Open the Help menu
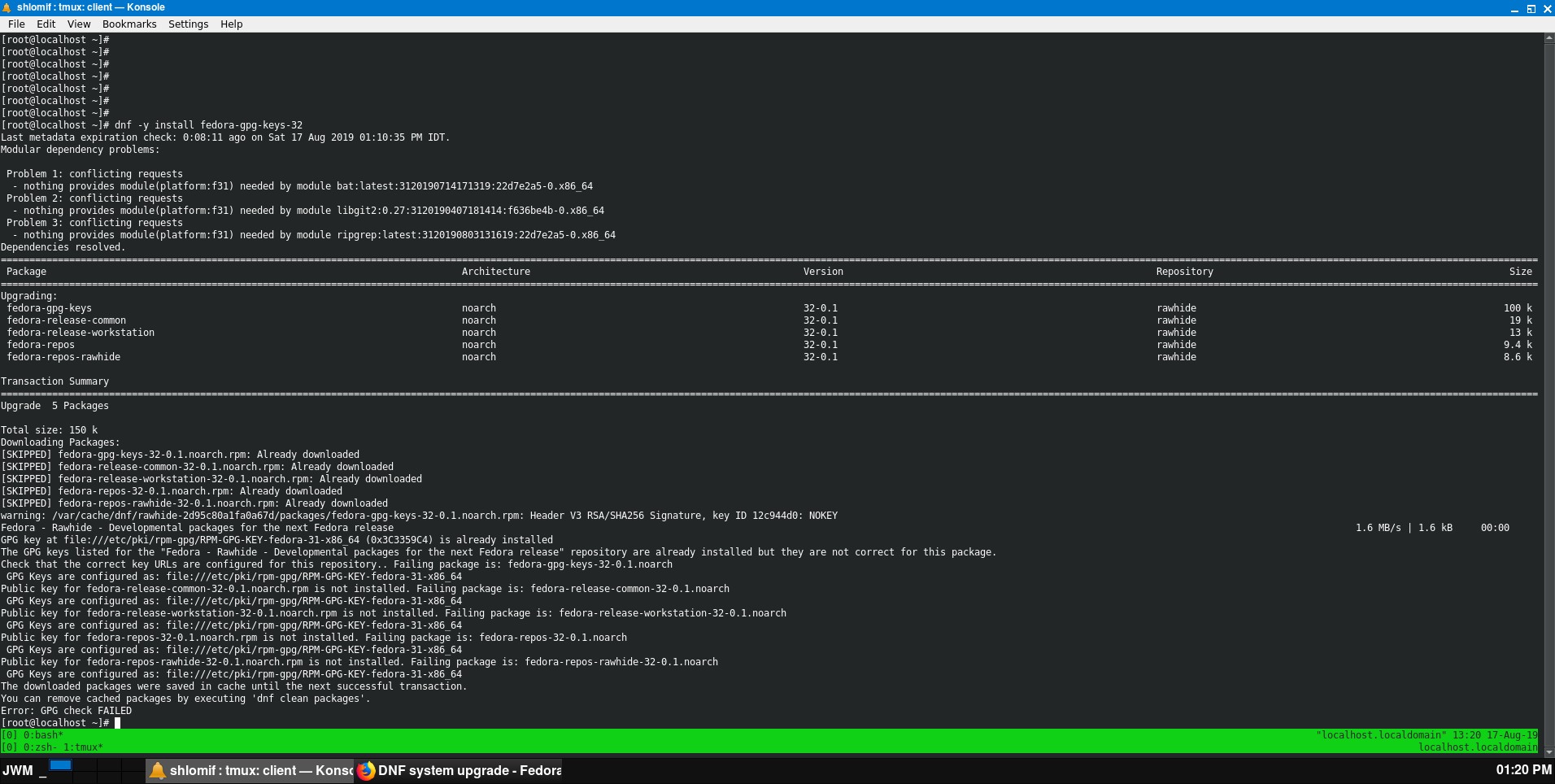 (232, 24)
